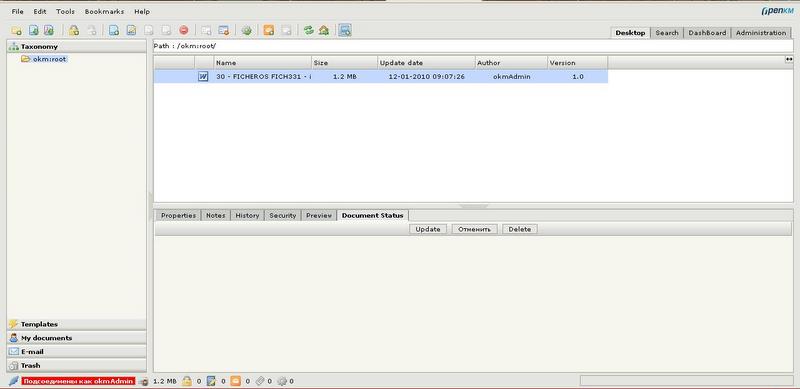The image size is (800, 389).
Task: Open the Preview tab
Action: pyautogui.click(x=319, y=215)
